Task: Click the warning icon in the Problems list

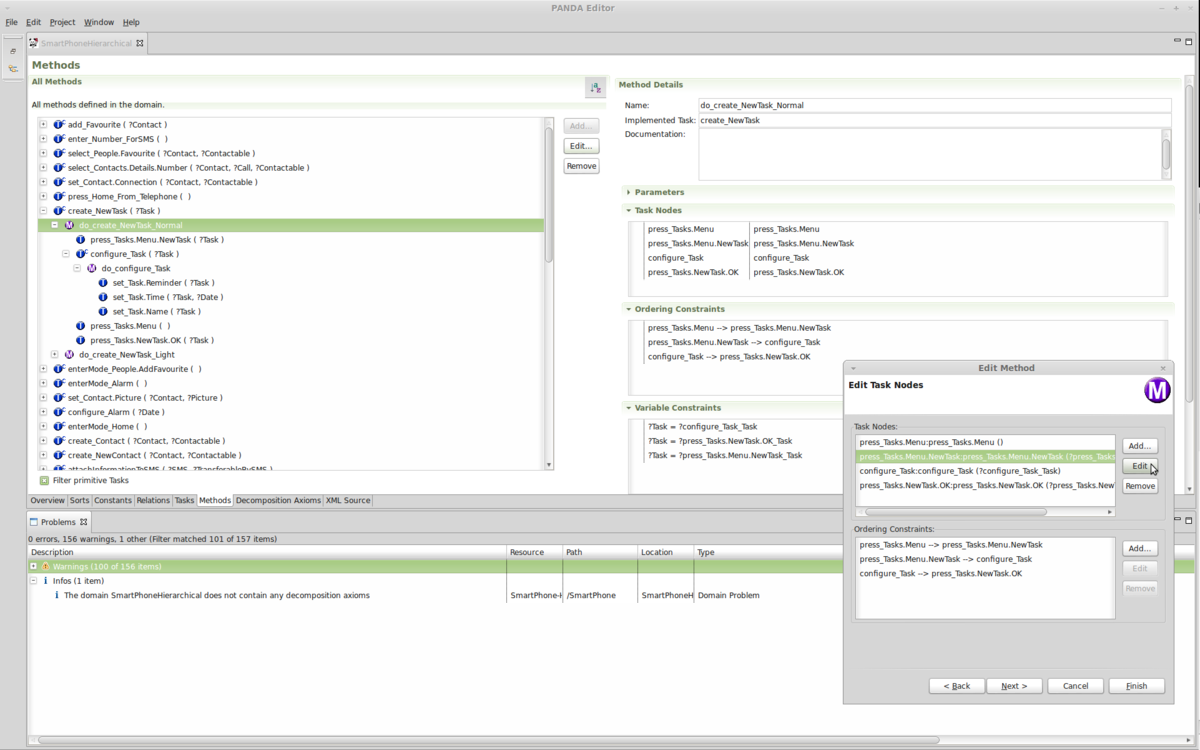Action: [x=45, y=567]
